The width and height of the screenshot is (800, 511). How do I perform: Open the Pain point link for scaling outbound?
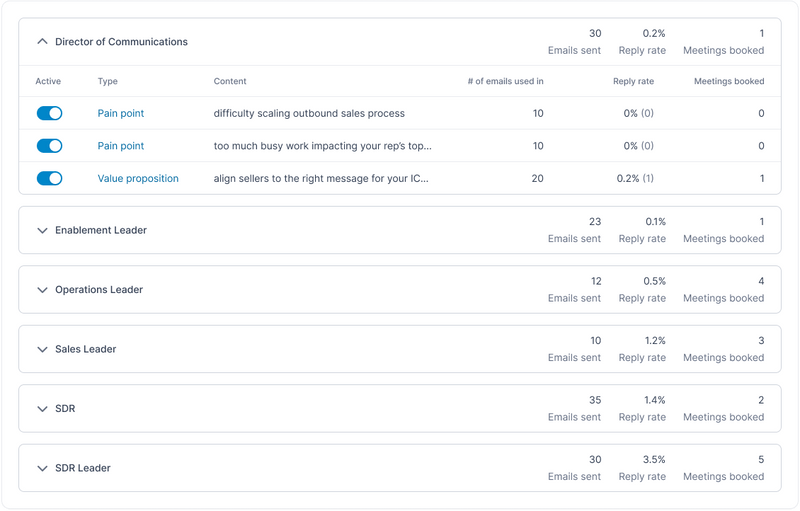(x=121, y=114)
